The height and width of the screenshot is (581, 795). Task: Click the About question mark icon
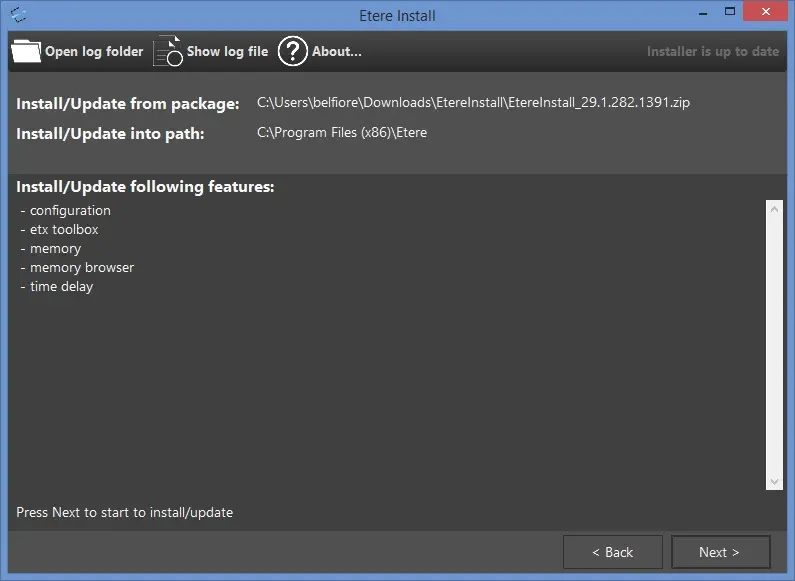tap(292, 51)
